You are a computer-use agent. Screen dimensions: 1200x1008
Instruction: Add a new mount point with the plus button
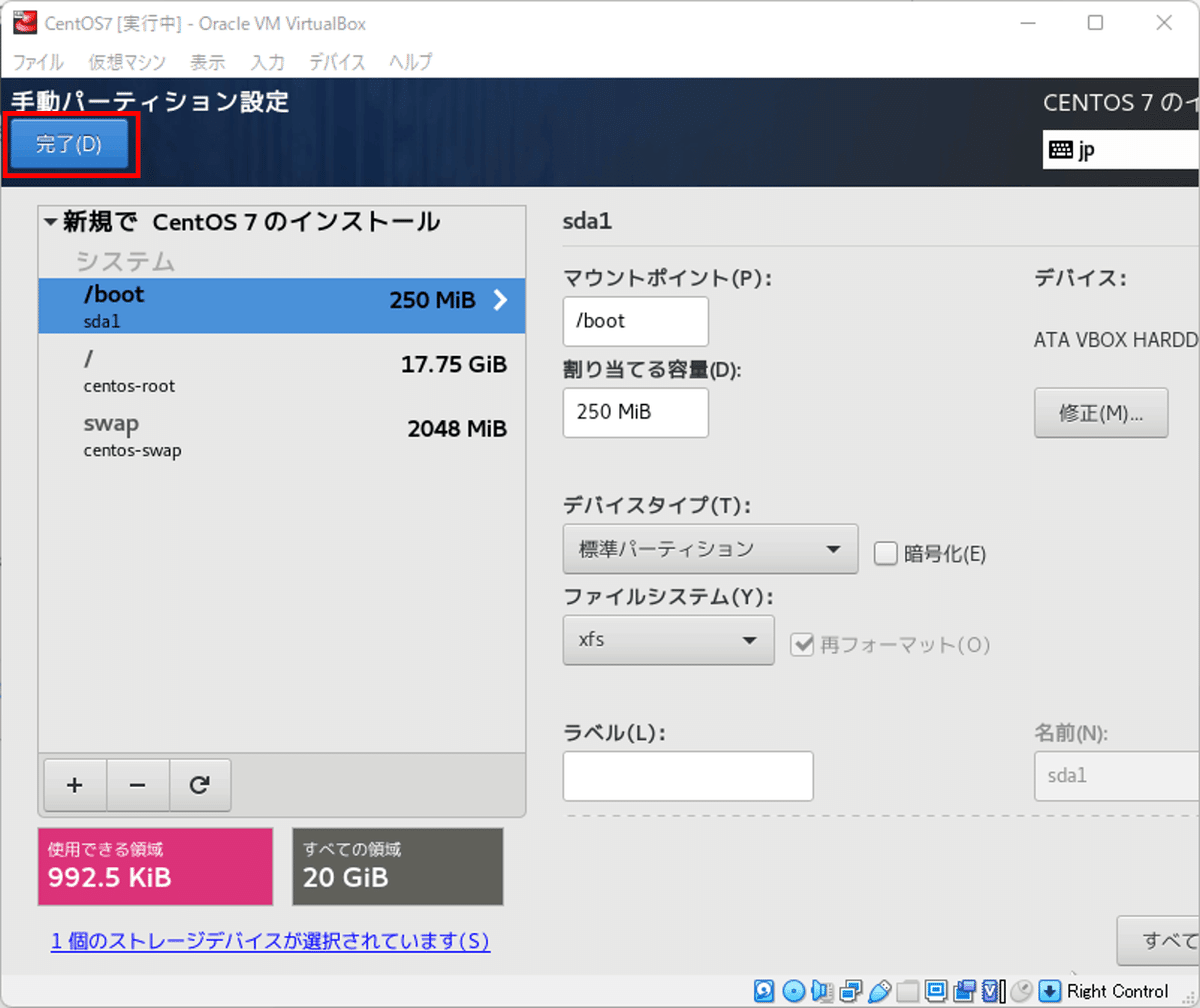74,785
